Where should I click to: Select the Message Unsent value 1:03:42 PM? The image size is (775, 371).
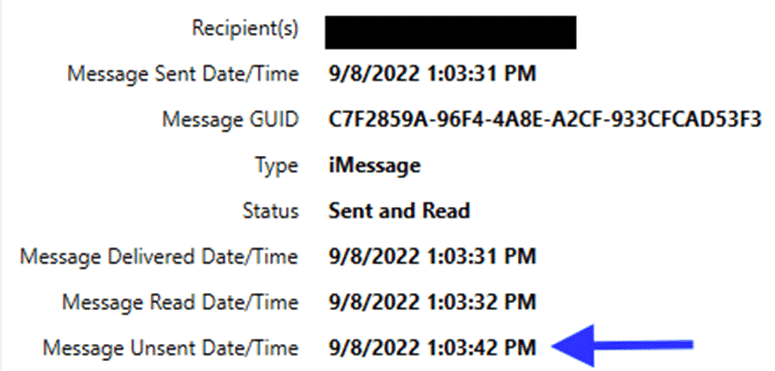point(432,347)
